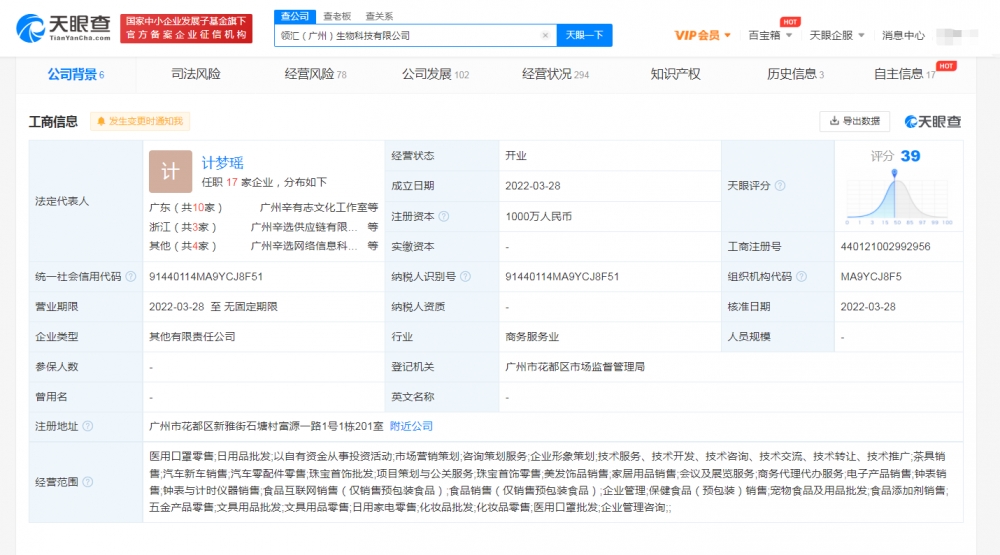
Task: Select registration number 440121002992956
Action: click(x=885, y=246)
